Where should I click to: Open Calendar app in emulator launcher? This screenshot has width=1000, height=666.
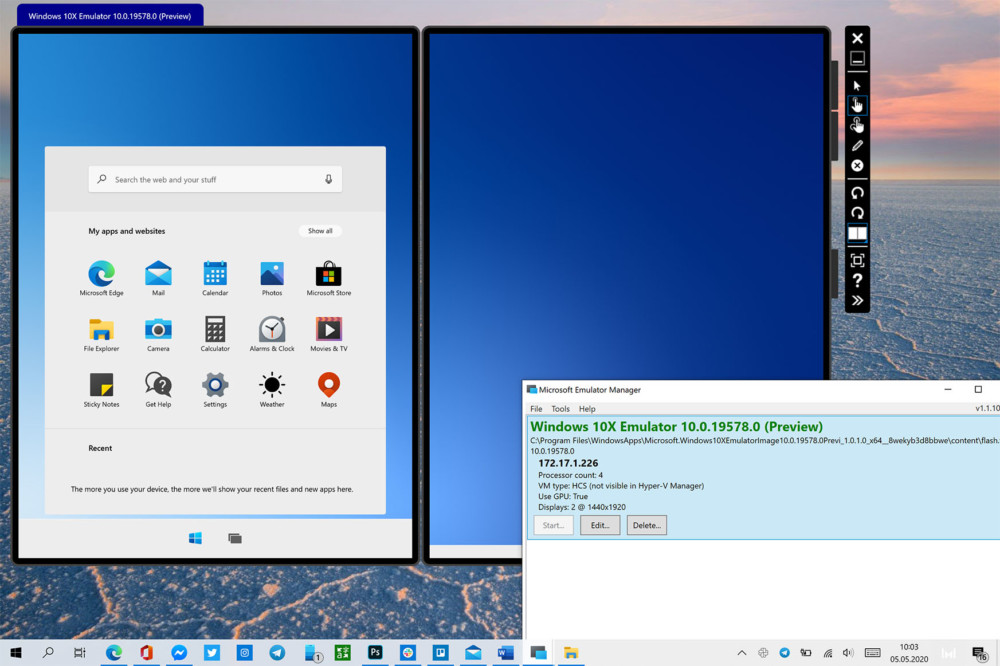click(215, 279)
